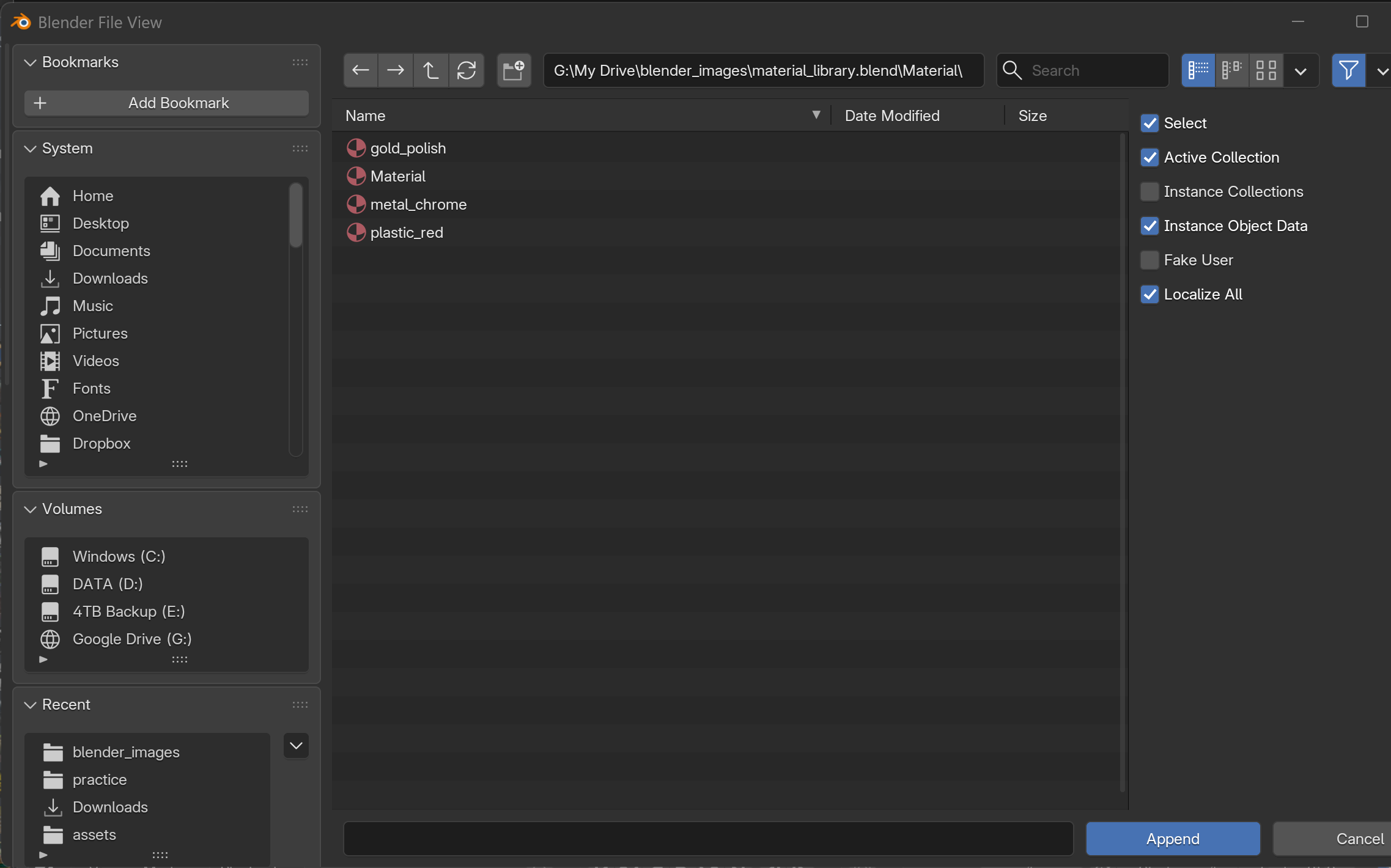Cancel the file dialog
Viewport: 1391px width, 868px height.
pyautogui.click(x=1332, y=839)
